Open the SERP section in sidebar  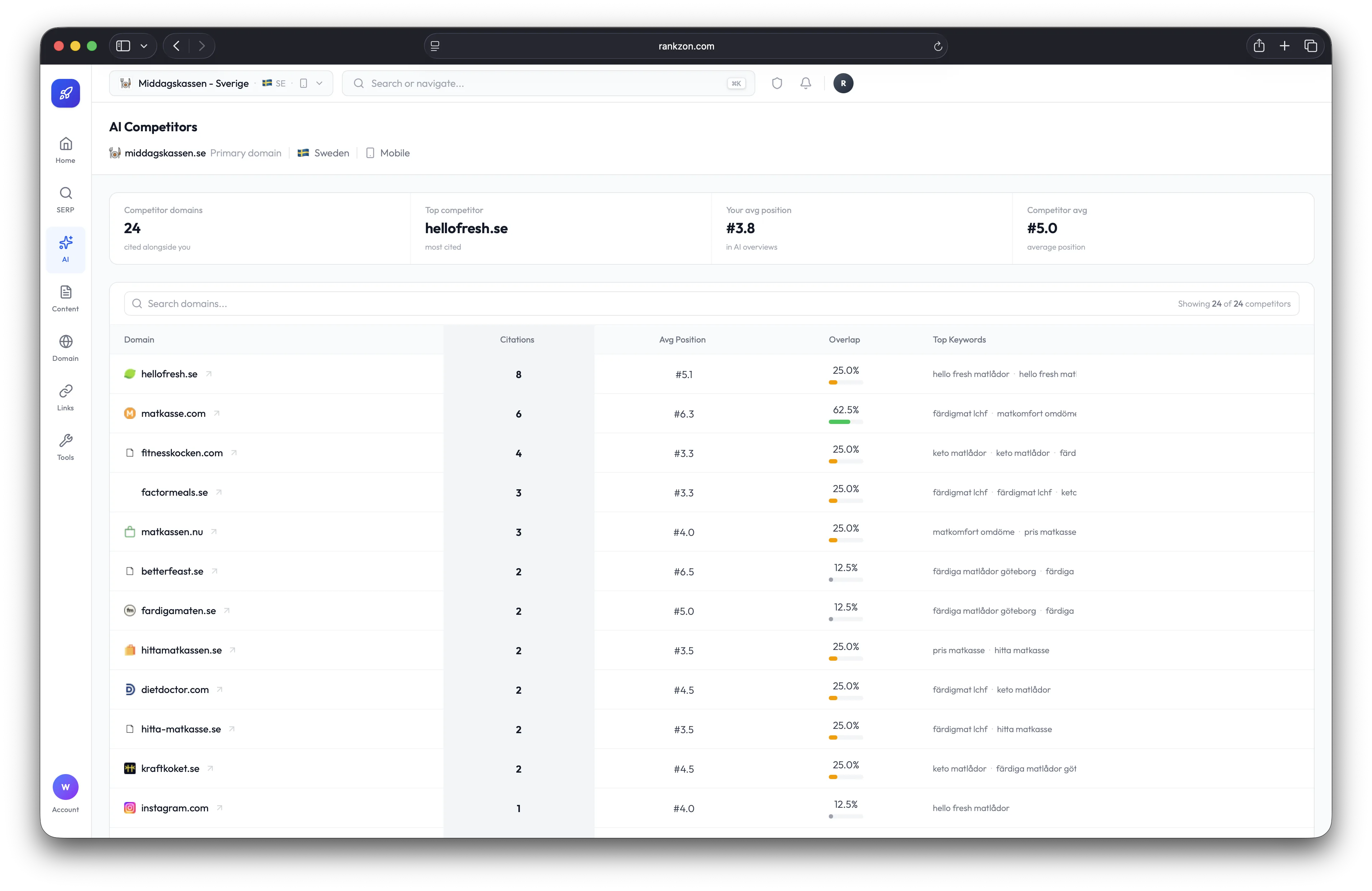pyautogui.click(x=66, y=199)
